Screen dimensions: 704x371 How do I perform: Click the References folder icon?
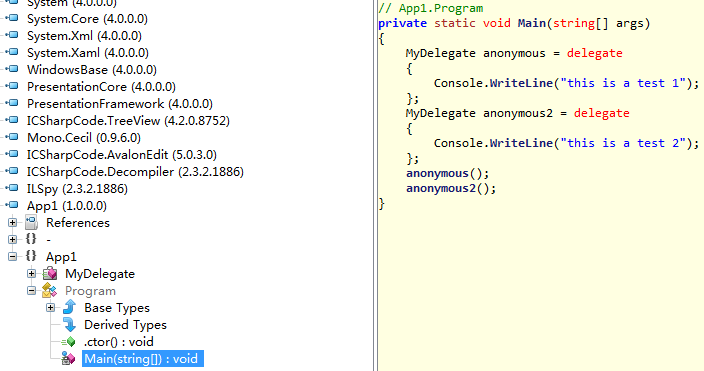coord(31,222)
